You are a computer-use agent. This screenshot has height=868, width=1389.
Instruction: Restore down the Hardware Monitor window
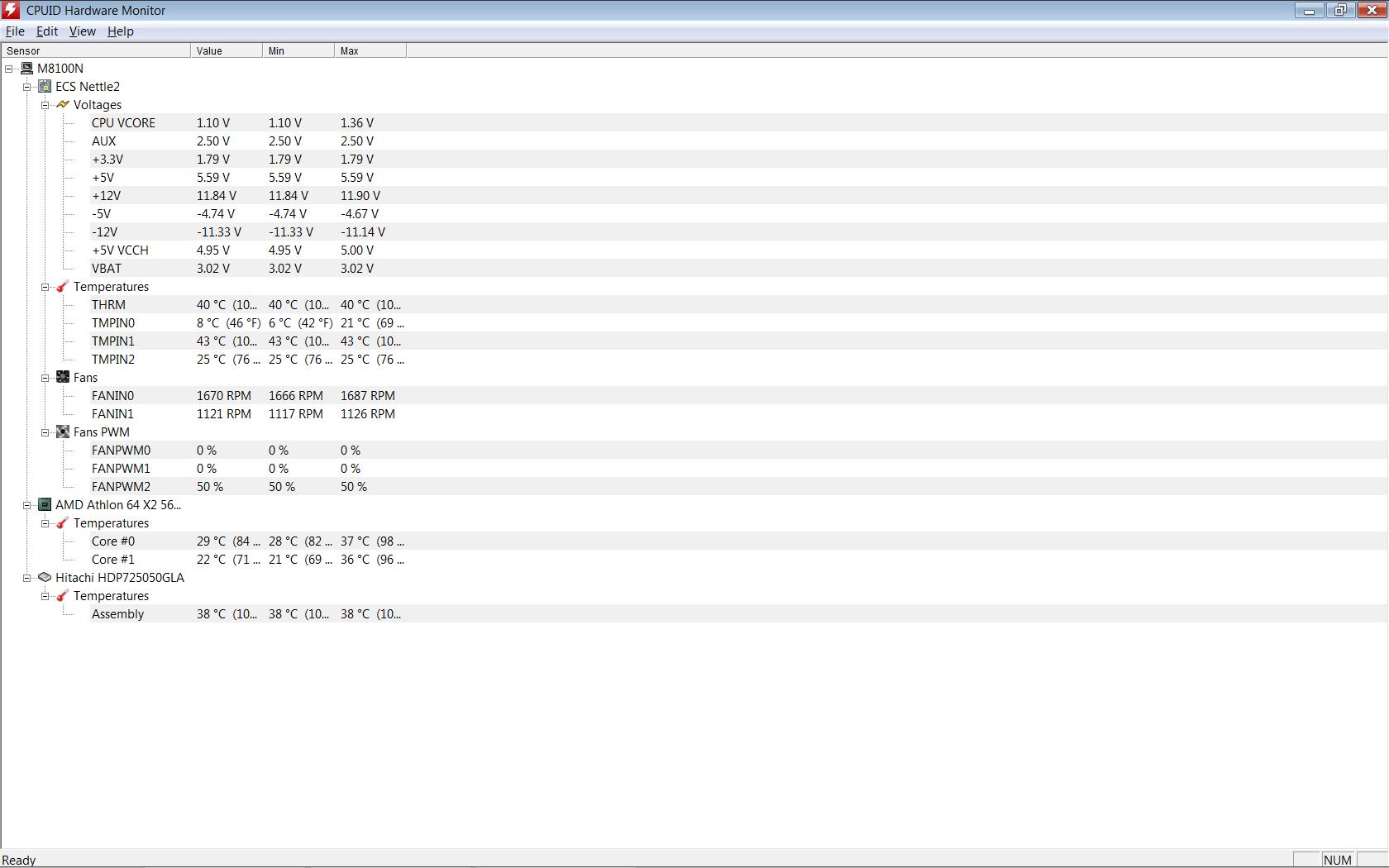point(1340,11)
